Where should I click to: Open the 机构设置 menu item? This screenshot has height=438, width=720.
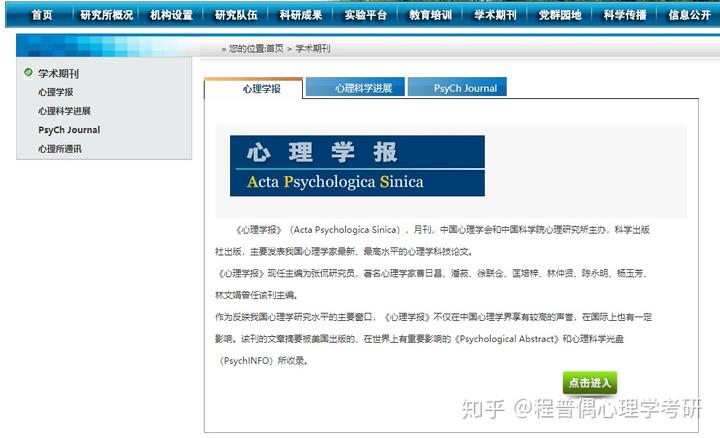tap(171, 15)
